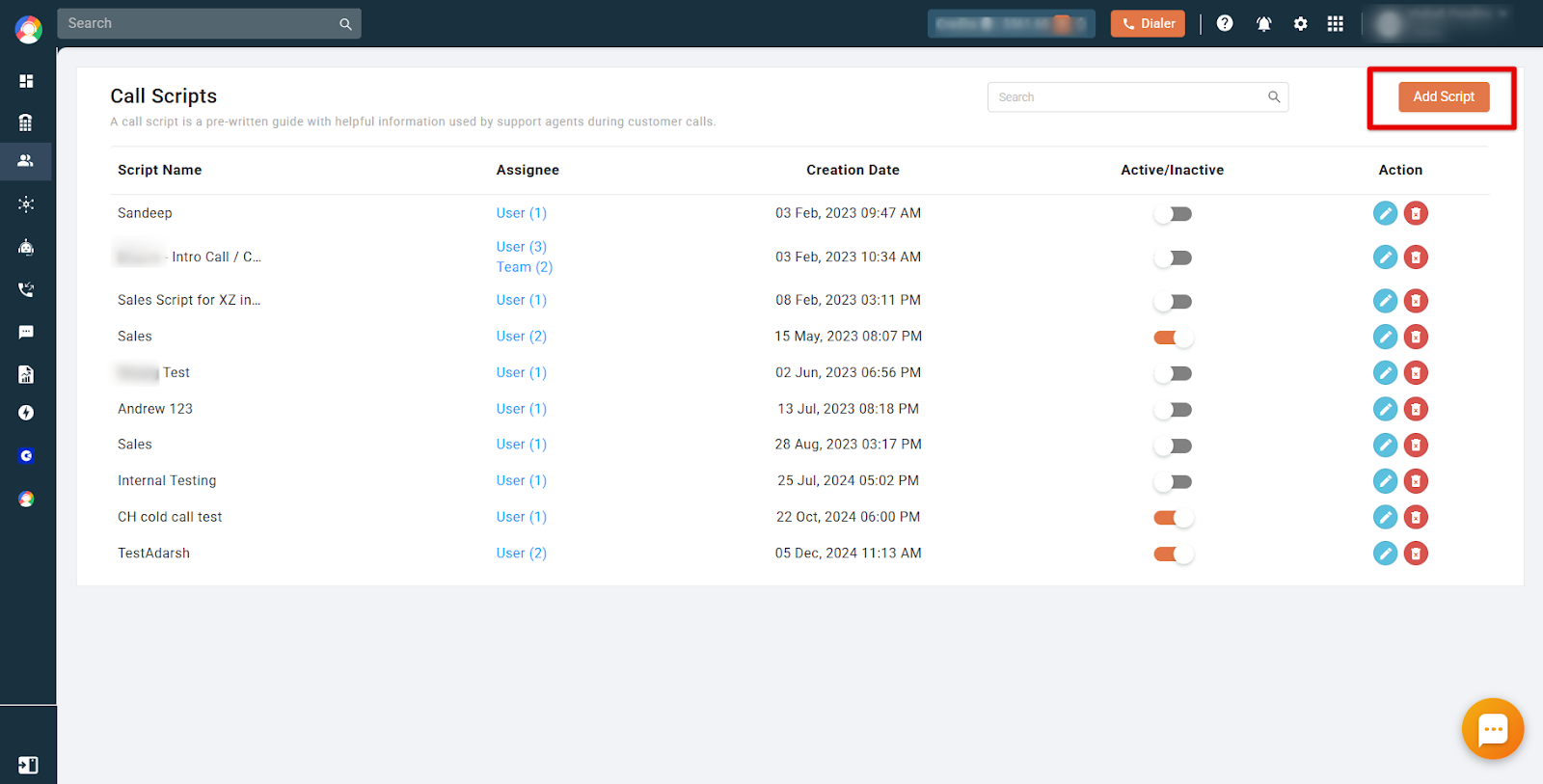This screenshot has width=1543, height=784.
Task: Click the help question mark icon
Action: coord(1225,23)
